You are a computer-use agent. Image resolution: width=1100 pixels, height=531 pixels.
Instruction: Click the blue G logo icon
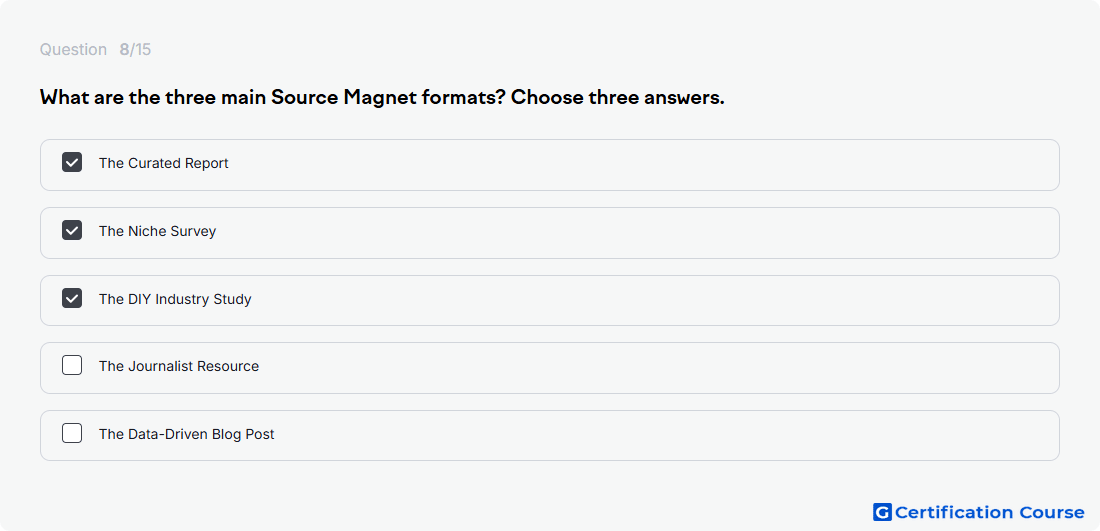[882, 512]
